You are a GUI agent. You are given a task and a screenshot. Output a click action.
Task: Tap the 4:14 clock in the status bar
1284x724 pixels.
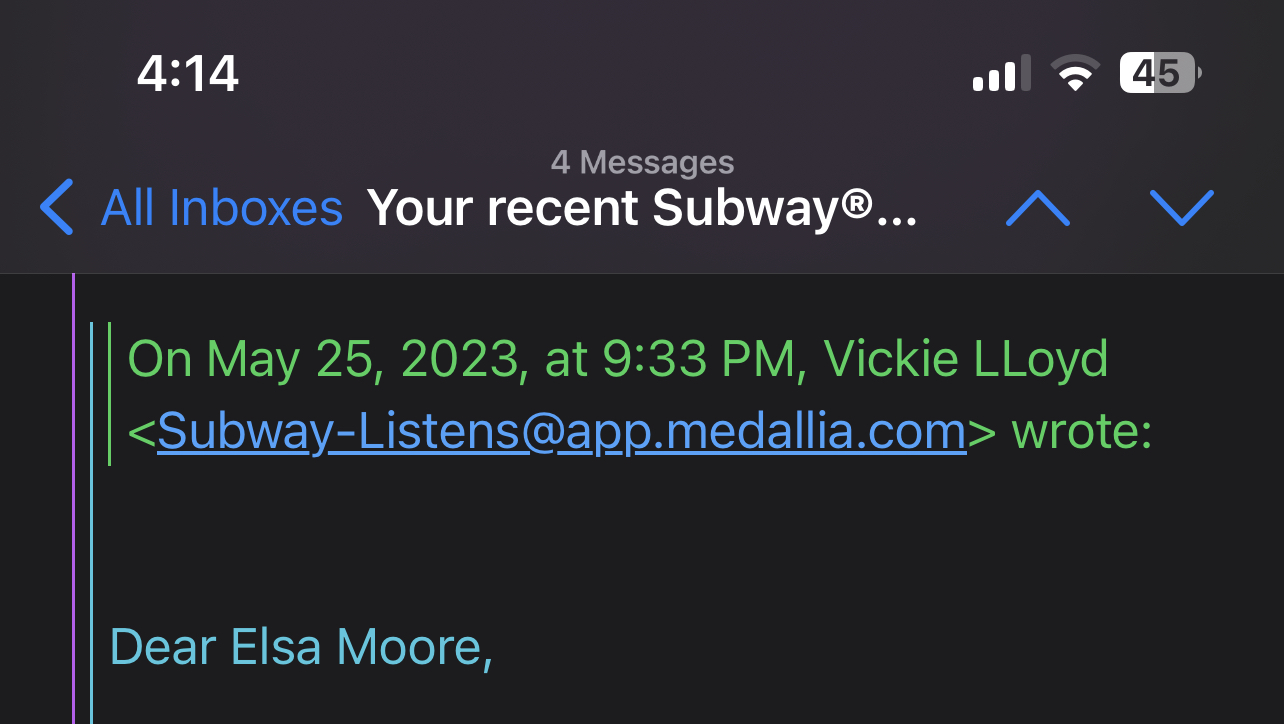point(188,74)
